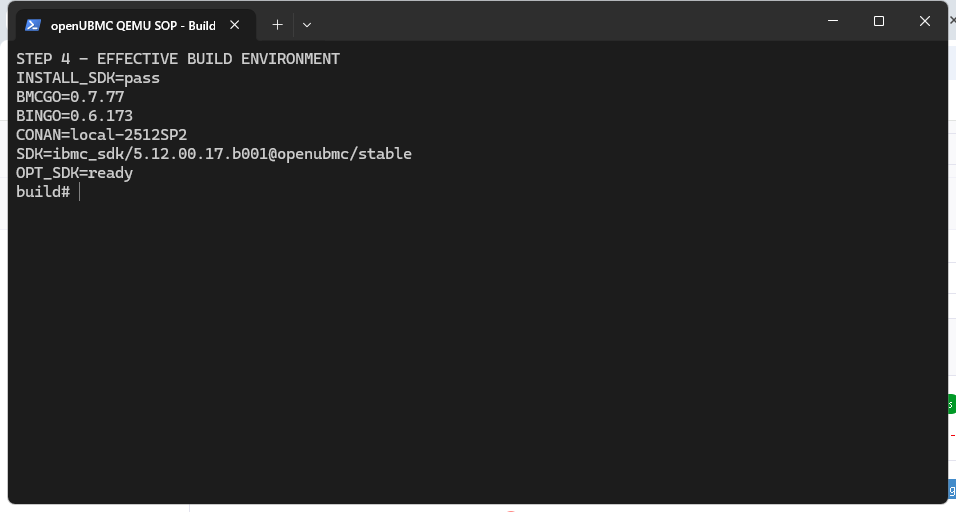Close the terminal window
The height and width of the screenshot is (512, 956).
(924, 21)
